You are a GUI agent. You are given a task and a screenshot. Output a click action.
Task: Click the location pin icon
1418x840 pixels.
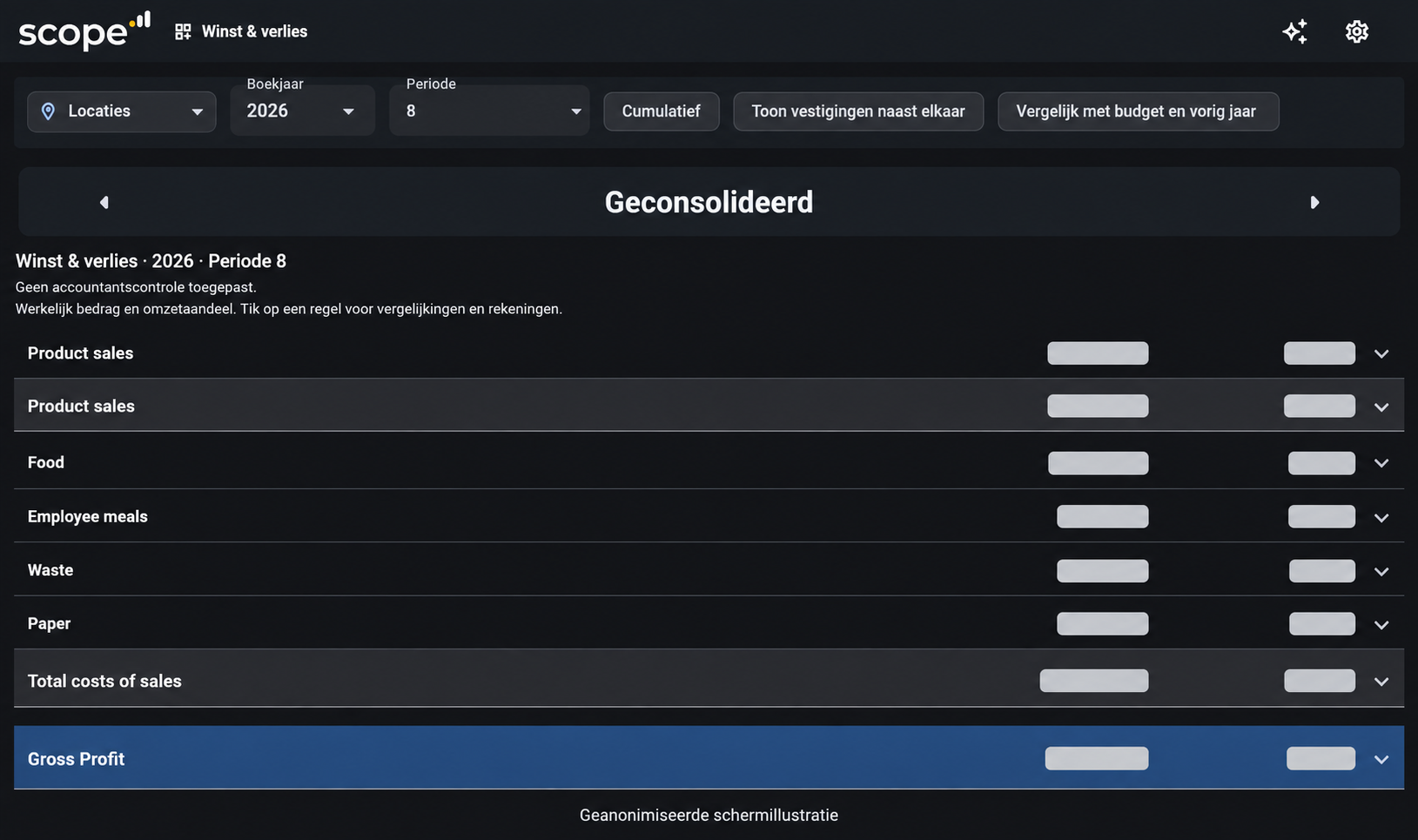[x=49, y=111]
